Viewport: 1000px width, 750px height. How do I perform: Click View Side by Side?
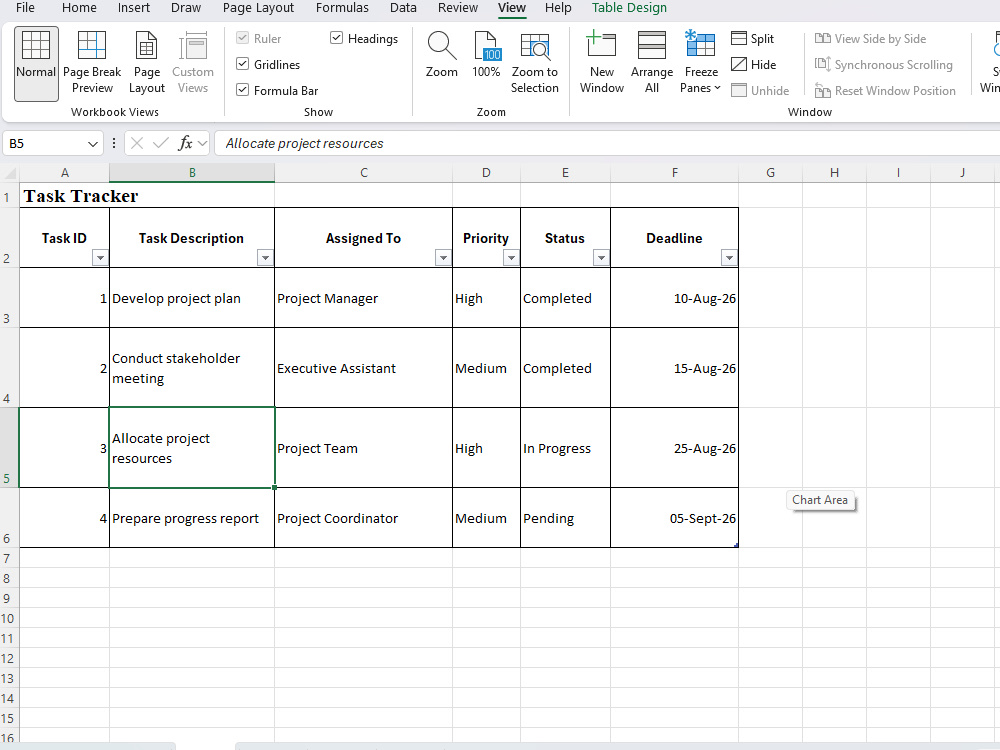[x=871, y=38]
